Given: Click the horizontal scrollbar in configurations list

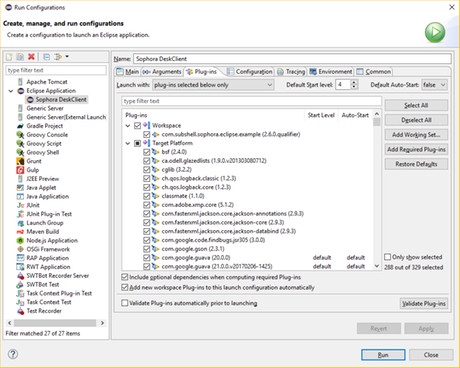Looking at the screenshot, I should pos(55,323).
